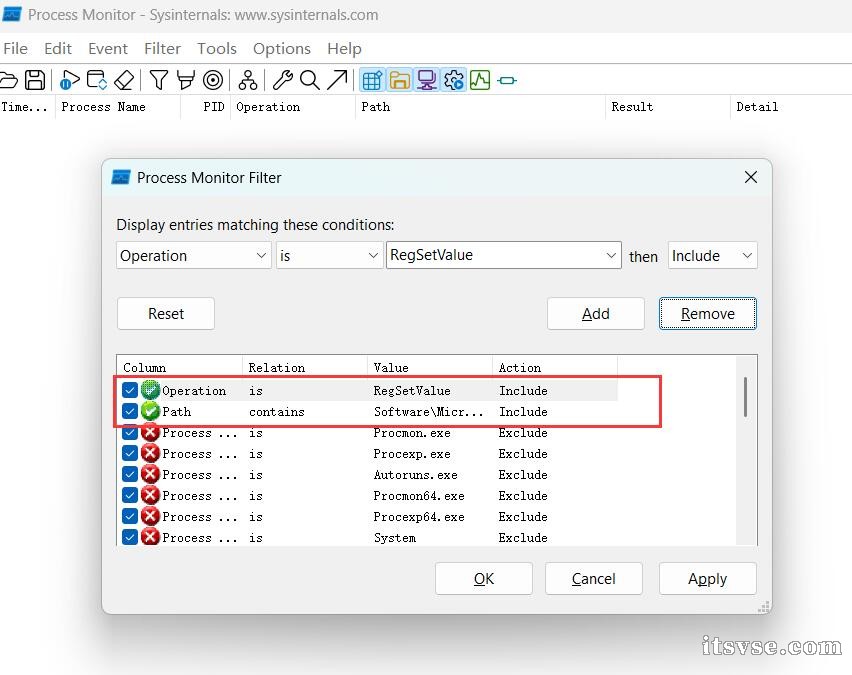Click the filter list vertical scrollbar thumb

pos(745,397)
